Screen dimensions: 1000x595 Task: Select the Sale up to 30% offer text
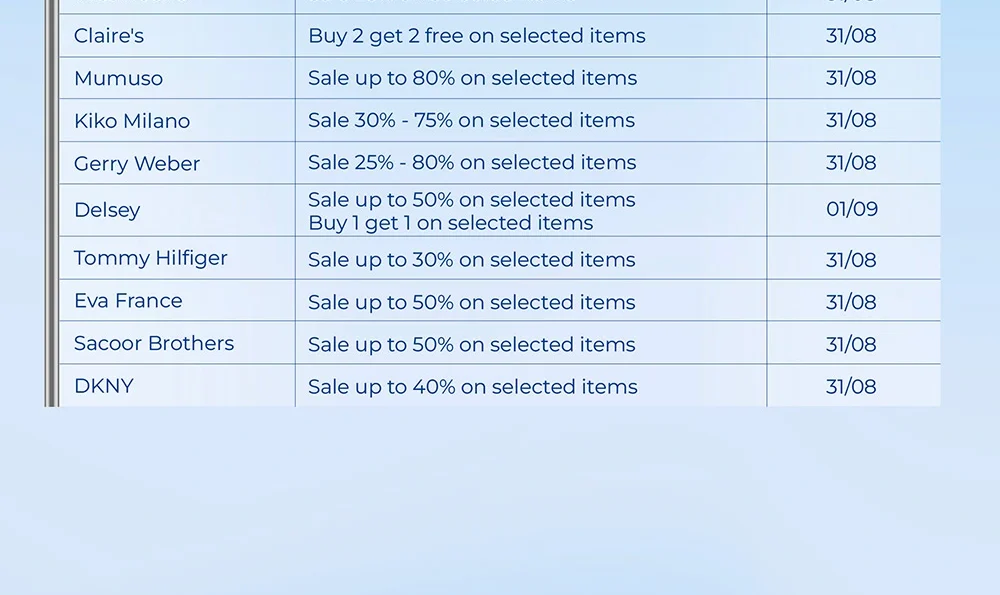[471, 260]
